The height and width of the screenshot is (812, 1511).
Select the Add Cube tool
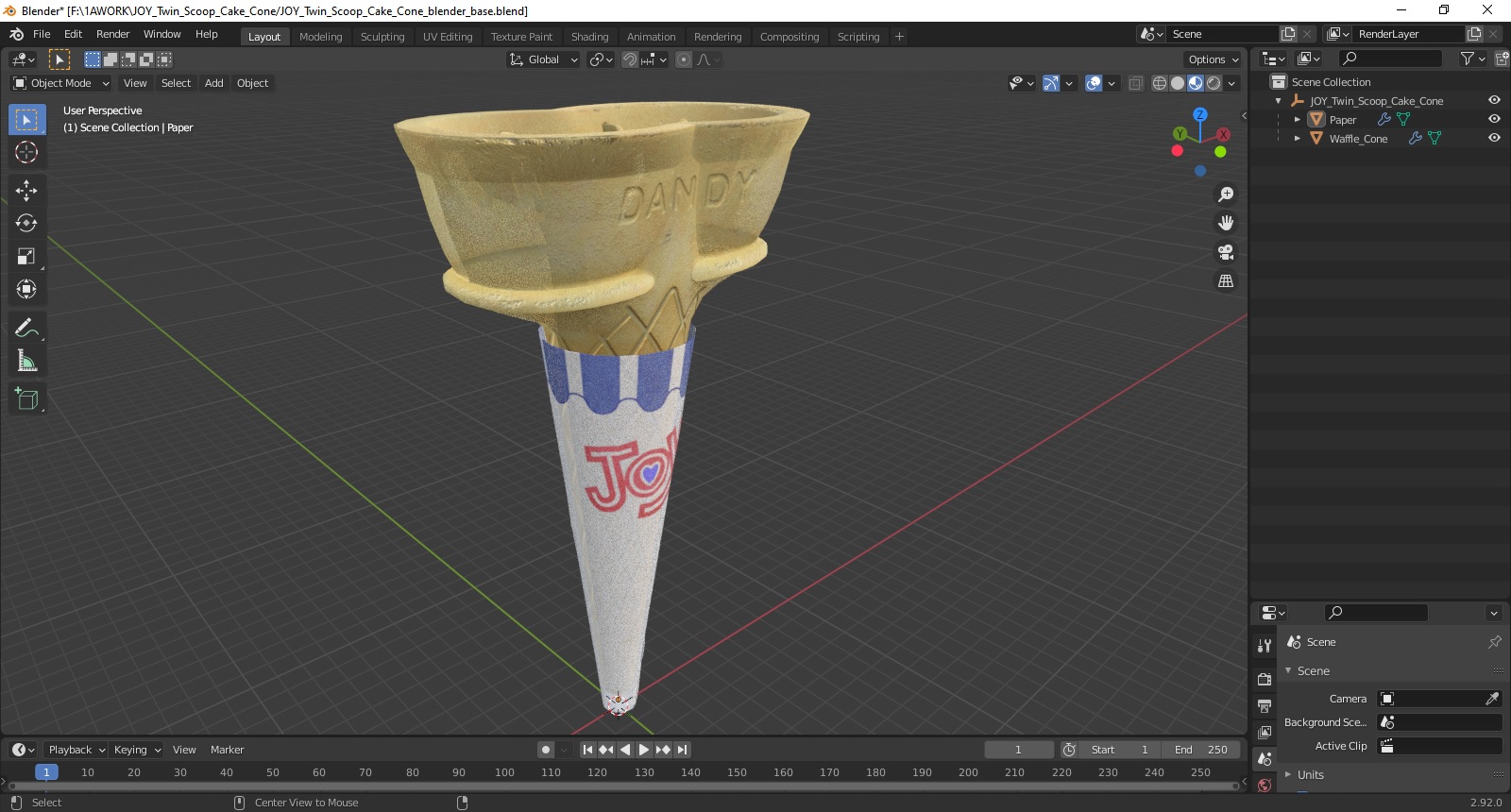[x=26, y=399]
